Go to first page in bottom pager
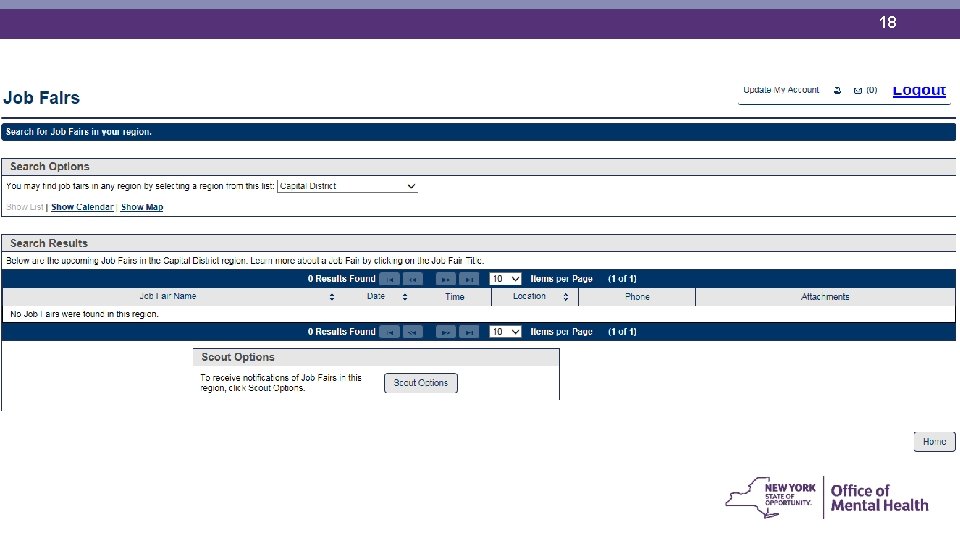 [389, 332]
